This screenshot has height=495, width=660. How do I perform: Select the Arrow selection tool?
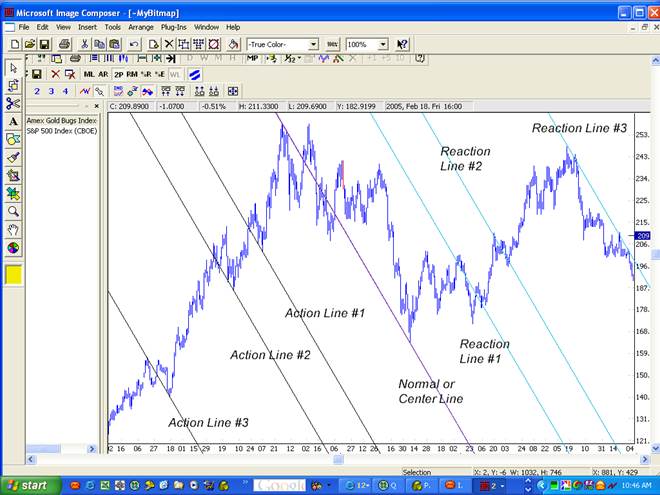pyautogui.click(x=13, y=67)
